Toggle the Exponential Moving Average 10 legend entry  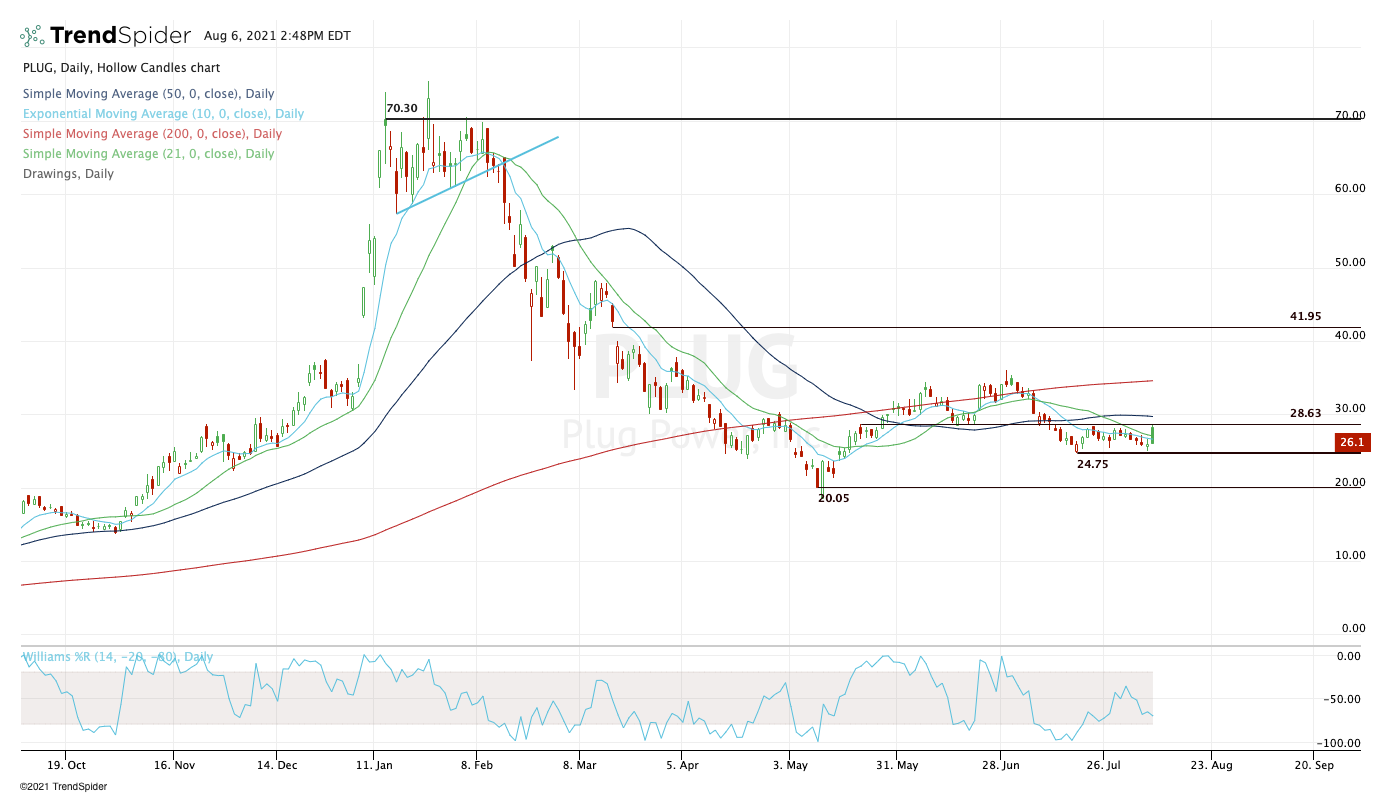(163, 114)
